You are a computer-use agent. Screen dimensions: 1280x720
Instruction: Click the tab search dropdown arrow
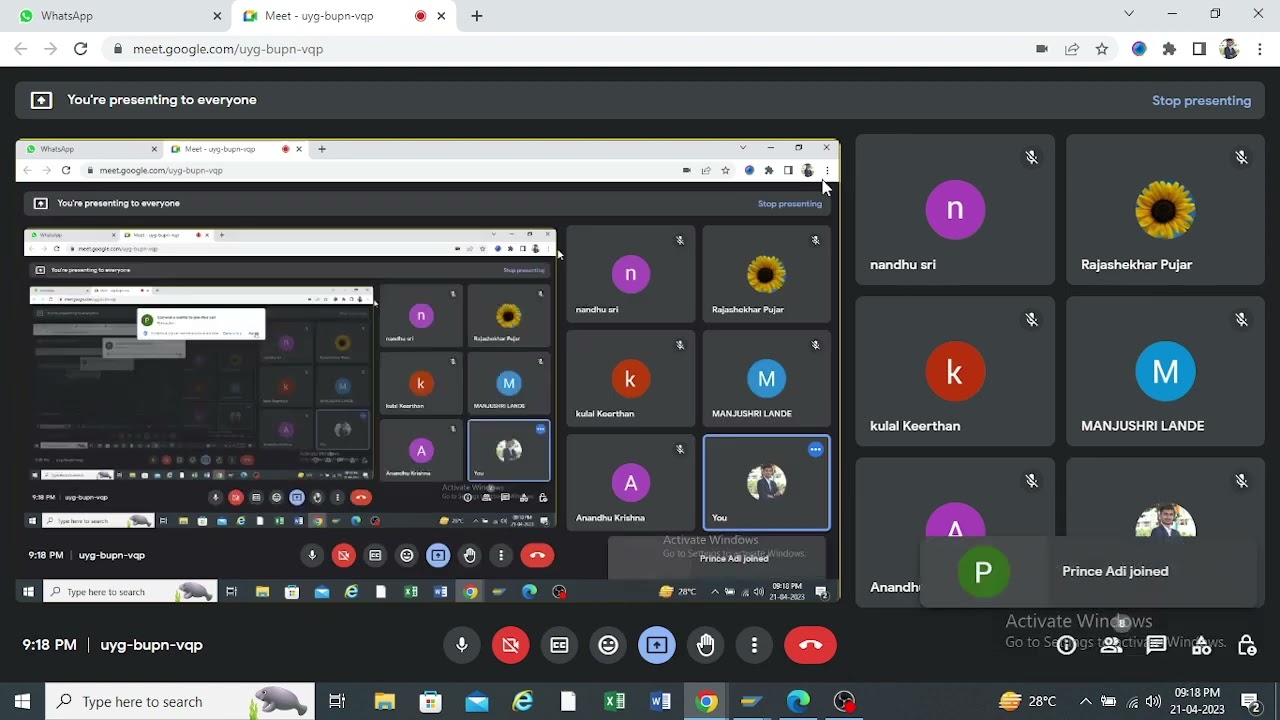point(1129,14)
